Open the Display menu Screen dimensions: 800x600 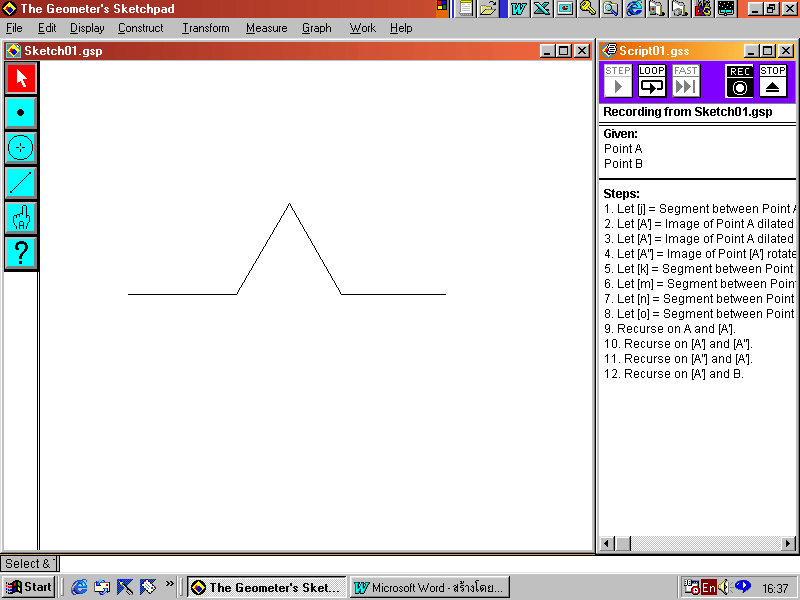coord(87,28)
